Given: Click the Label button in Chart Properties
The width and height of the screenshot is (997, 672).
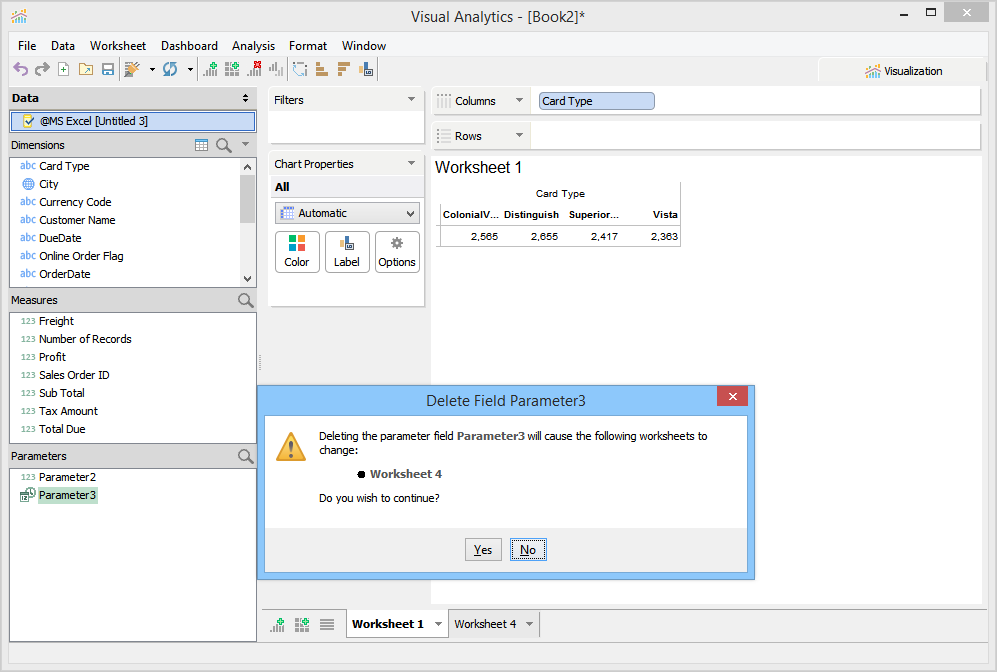Looking at the screenshot, I should 347,252.
